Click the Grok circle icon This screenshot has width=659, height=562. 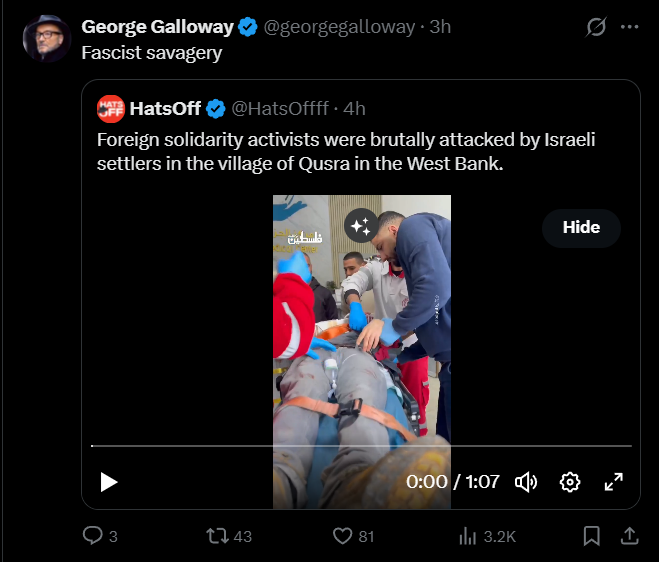coord(596,27)
